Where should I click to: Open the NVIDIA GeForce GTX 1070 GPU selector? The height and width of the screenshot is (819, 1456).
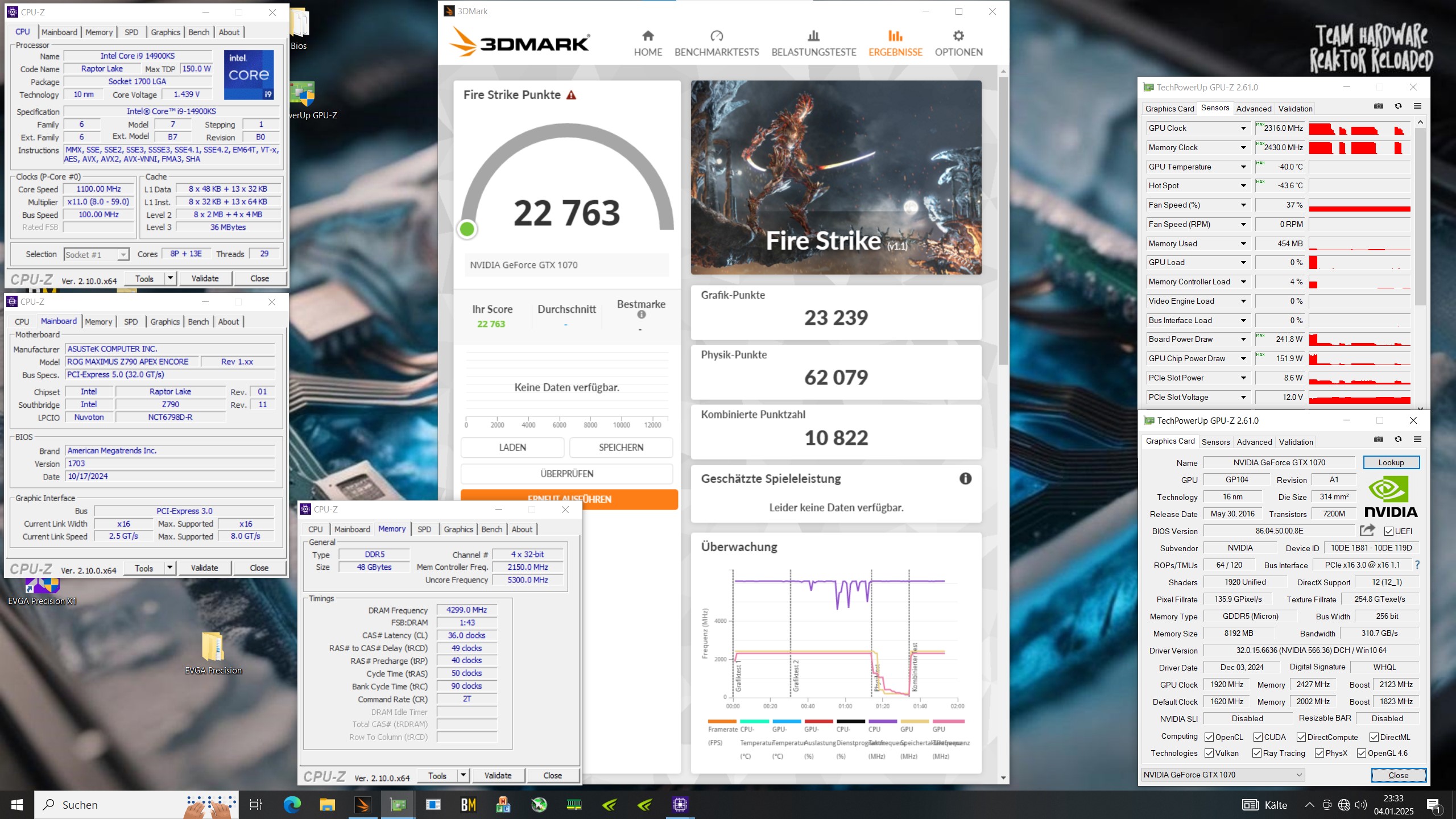(1223, 775)
